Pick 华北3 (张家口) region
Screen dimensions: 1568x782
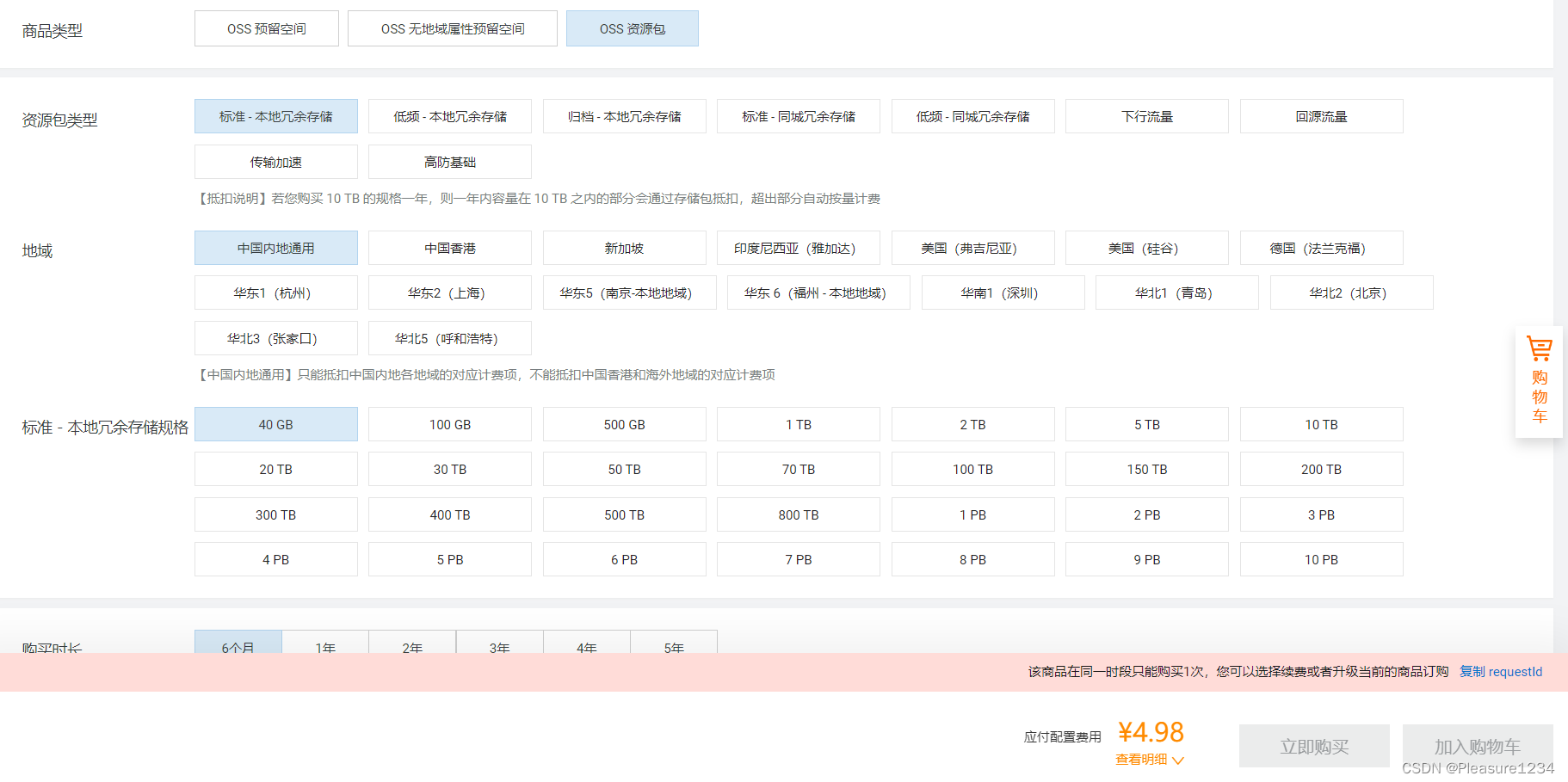276,338
